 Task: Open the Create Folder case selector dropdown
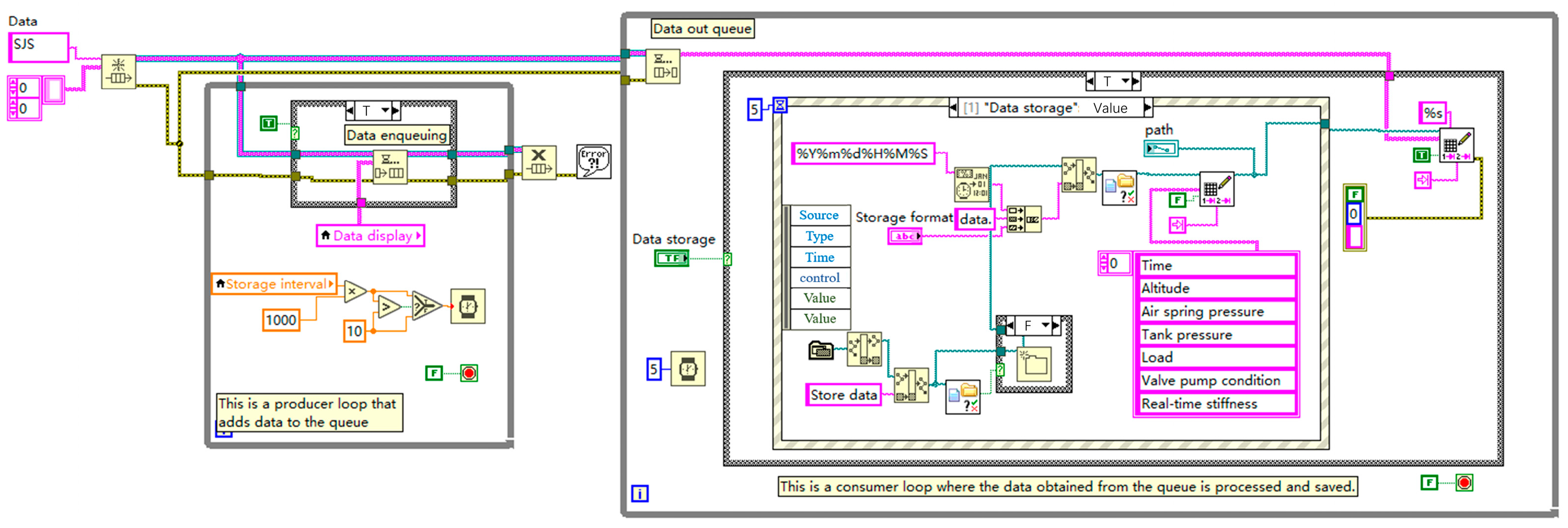coord(1045,326)
